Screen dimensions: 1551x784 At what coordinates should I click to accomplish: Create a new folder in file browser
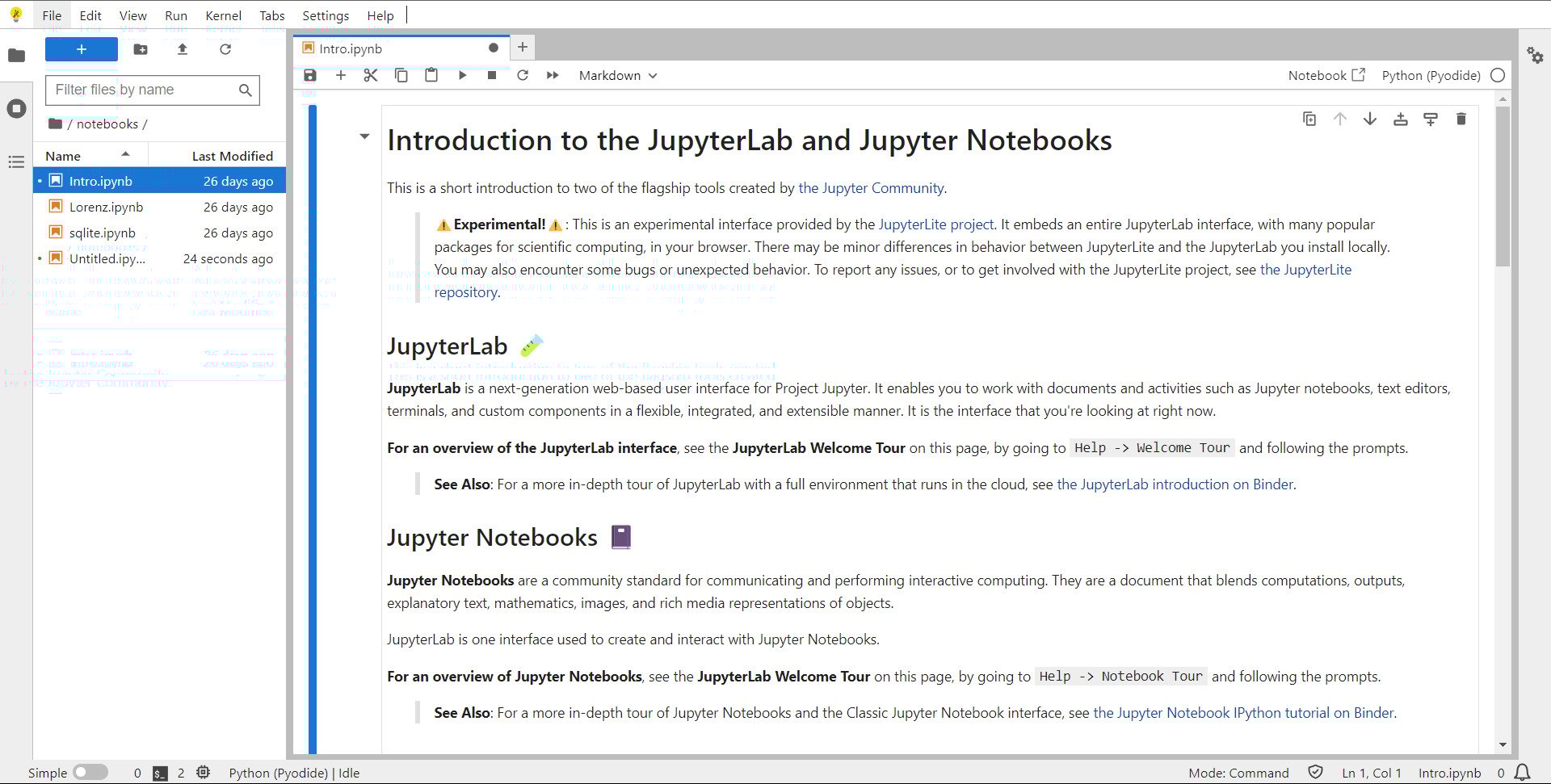[141, 49]
